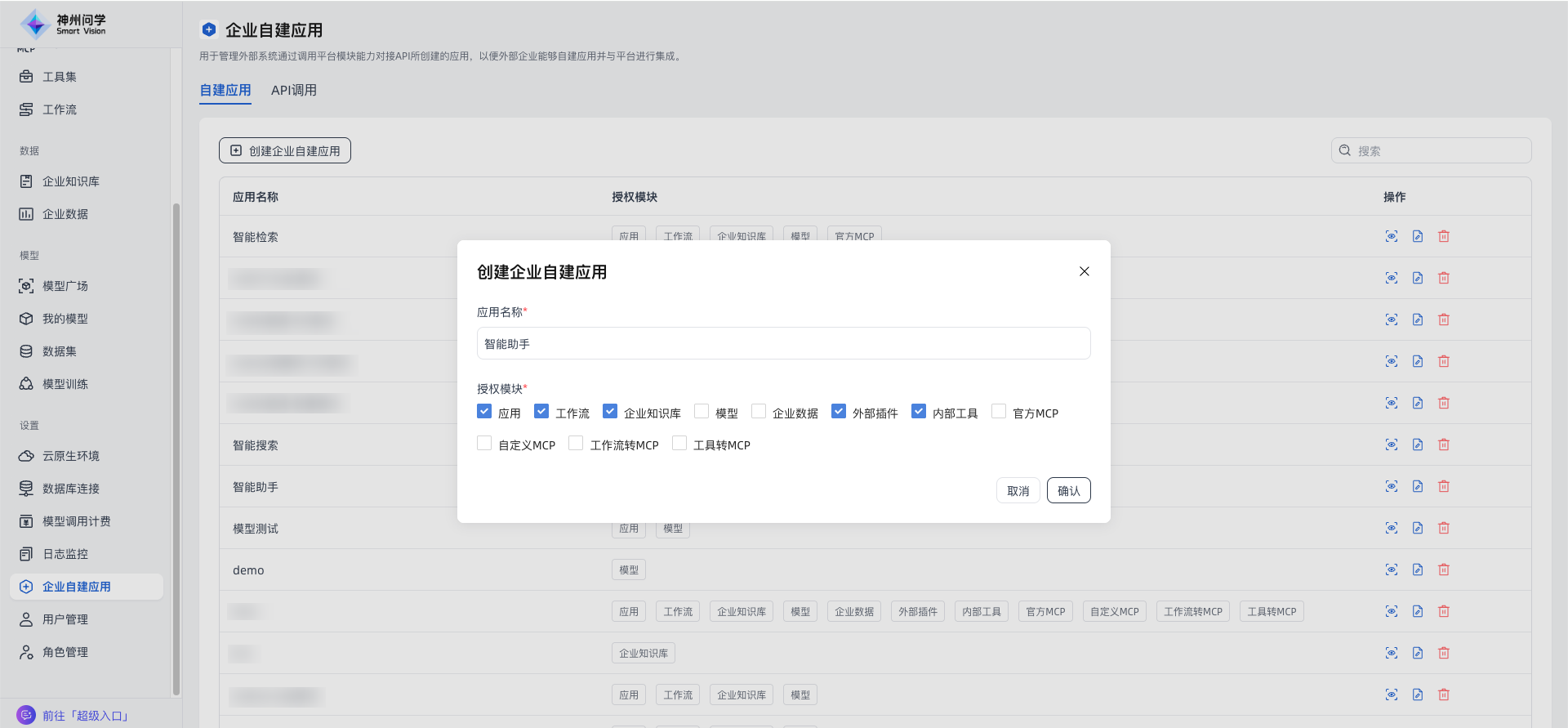The image size is (1568, 728).
Task: Uncheck the 外部插件 checkbox
Action: tap(839, 412)
